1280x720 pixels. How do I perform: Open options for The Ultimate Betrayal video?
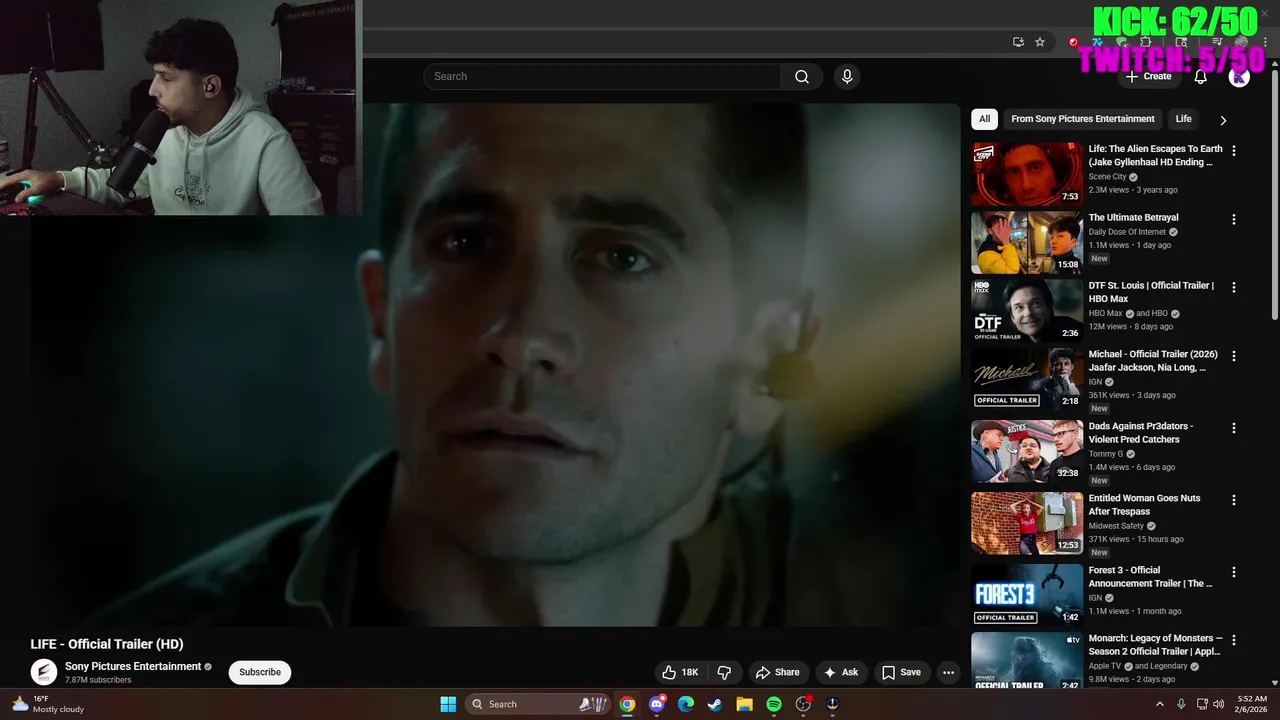pyautogui.click(x=1234, y=219)
